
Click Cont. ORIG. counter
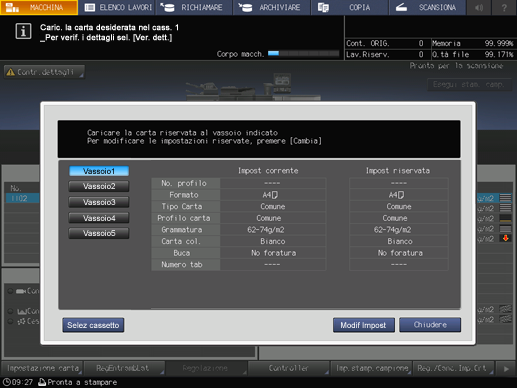click(x=385, y=43)
